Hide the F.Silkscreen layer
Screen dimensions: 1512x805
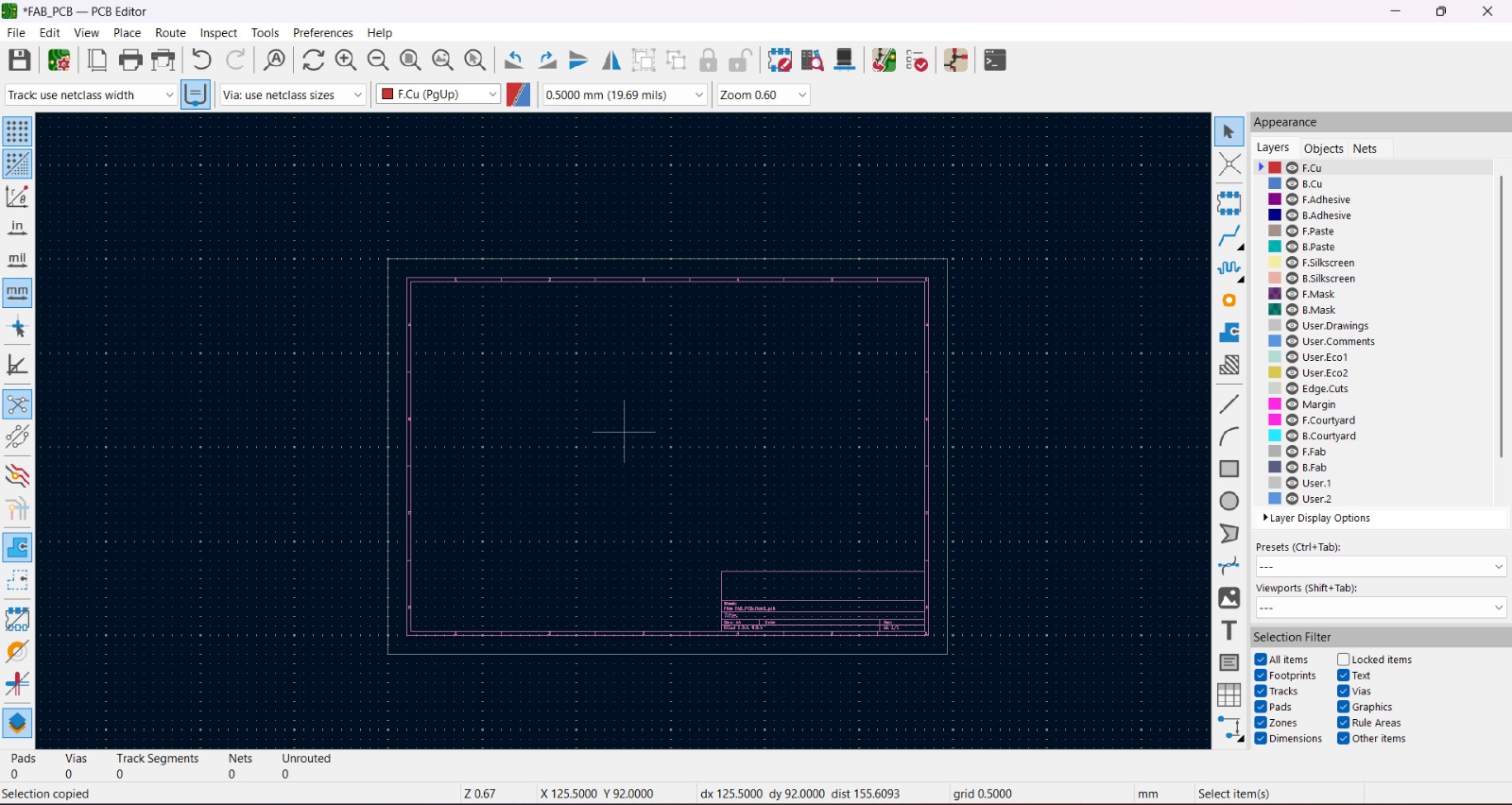tap(1292, 263)
